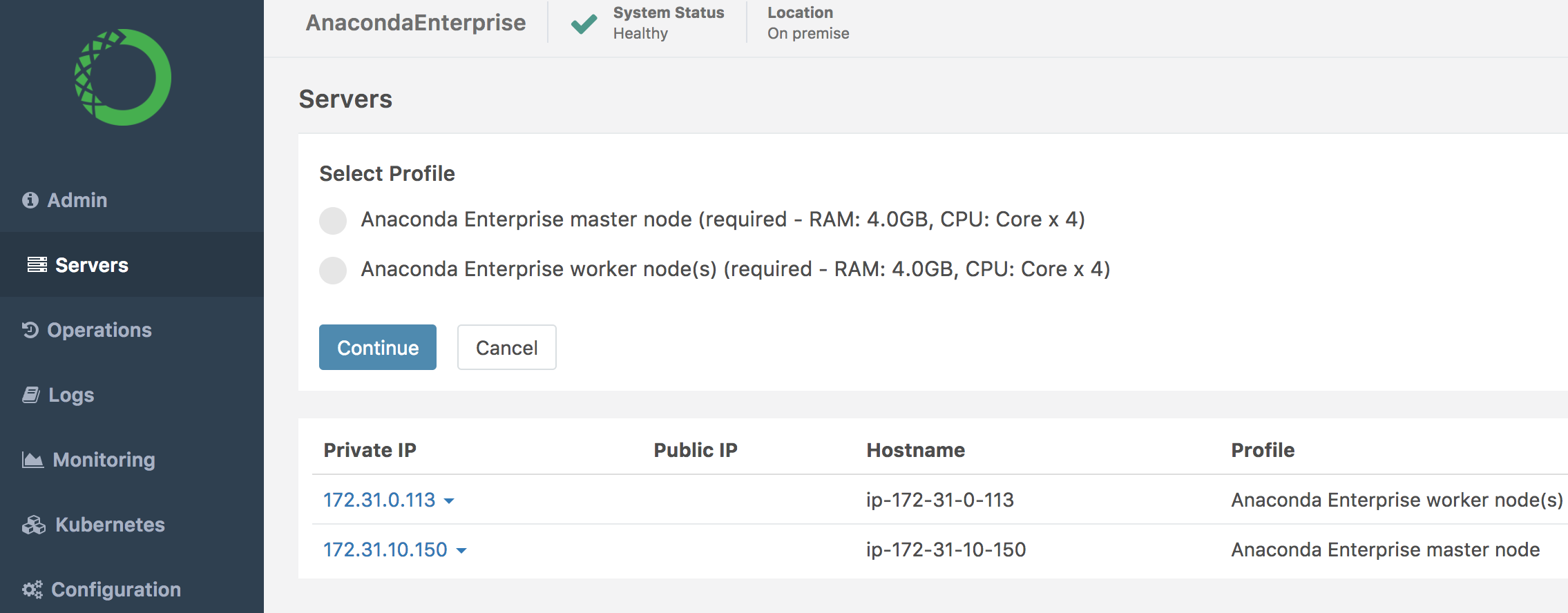Click the Private IP column header
The width and height of the screenshot is (1568, 613).
click(370, 450)
